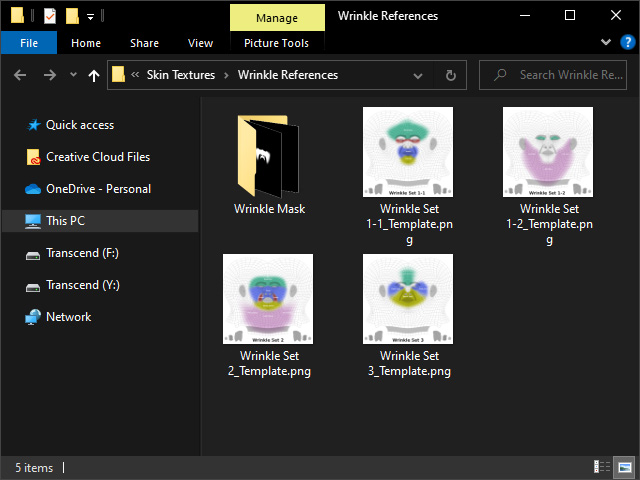The width and height of the screenshot is (640, 480).
Task: Switch to the Picture Tools tab
Action: click(276, 43)
